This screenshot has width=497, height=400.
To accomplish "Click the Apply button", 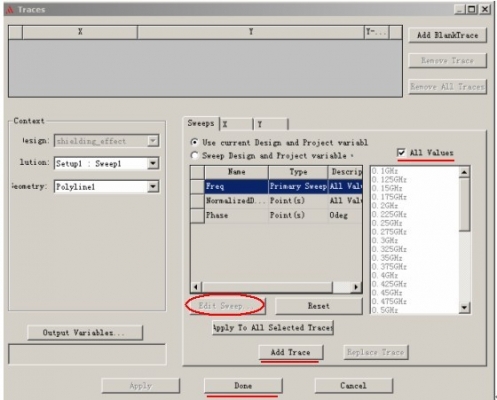I will [141, 386].
